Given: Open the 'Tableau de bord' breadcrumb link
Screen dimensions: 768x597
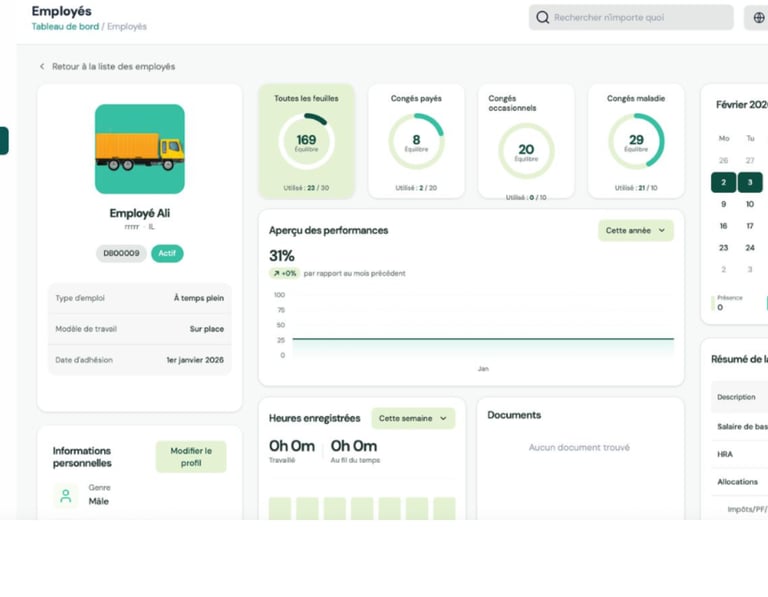Looking at the screenshot, I should (65, 26).
